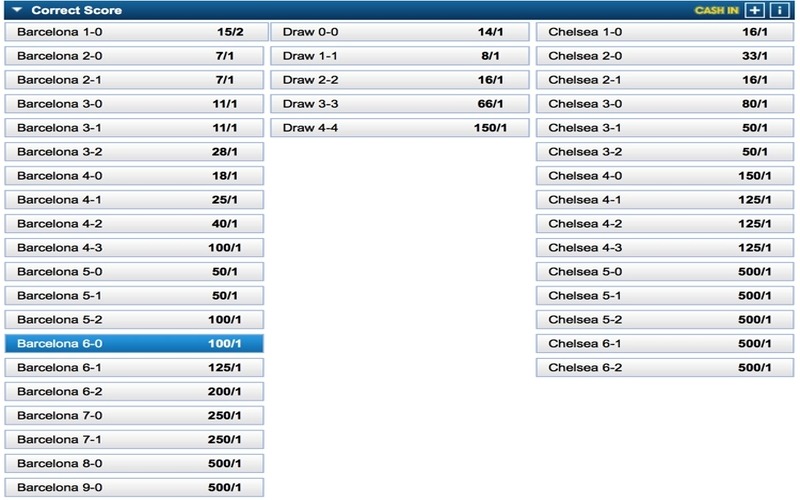Pick Draw 3-3 at 66/1
This screenshot has height=500, width=800.
(x=399, y=104)
